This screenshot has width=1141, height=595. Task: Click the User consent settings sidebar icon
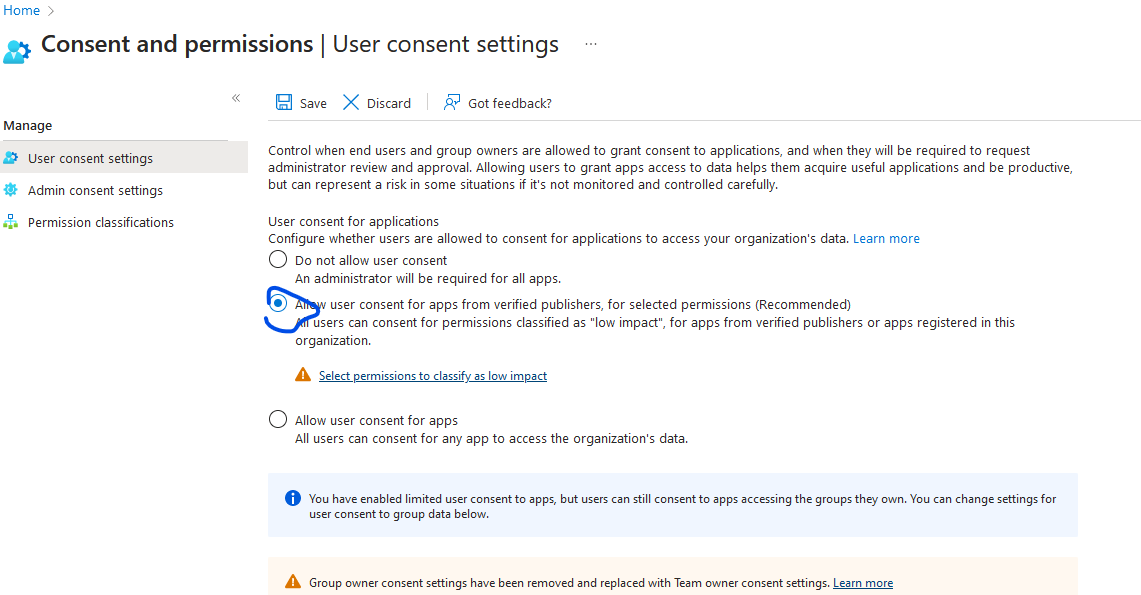click(11, 158)
